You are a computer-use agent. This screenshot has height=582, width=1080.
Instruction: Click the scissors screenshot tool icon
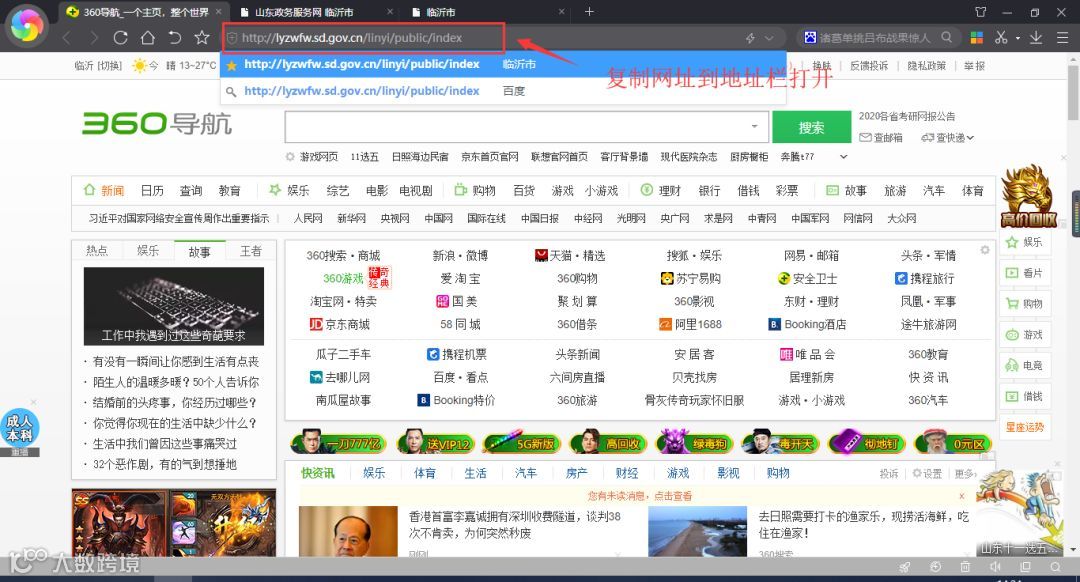click(1001, 38)
